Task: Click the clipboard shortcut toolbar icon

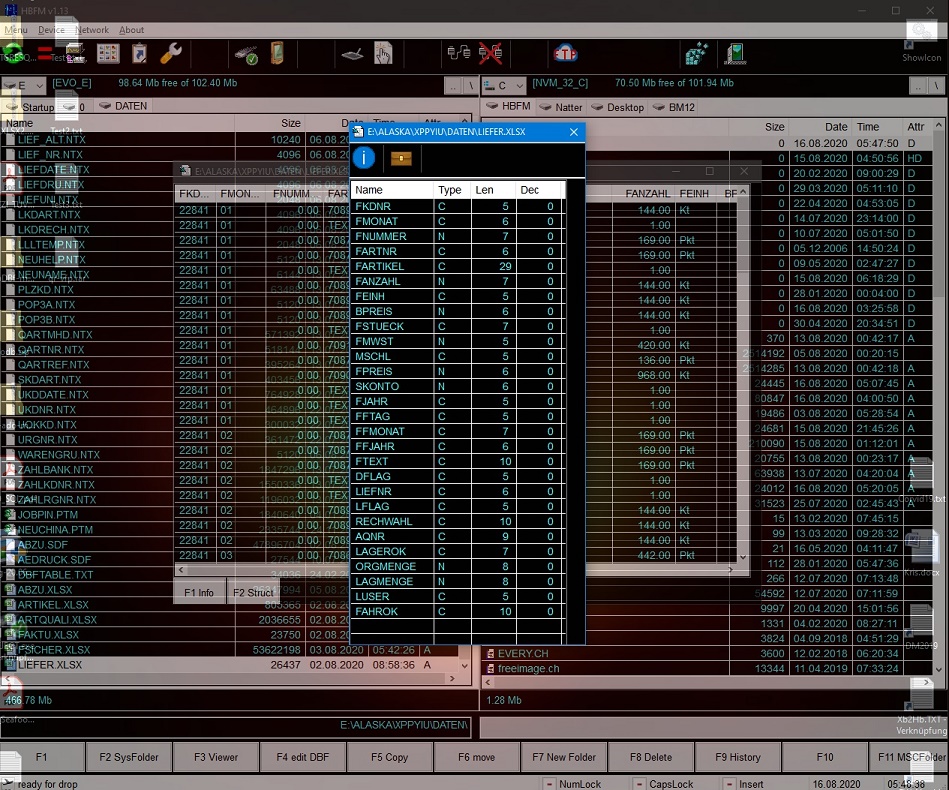Action: [x=139, y=53]
